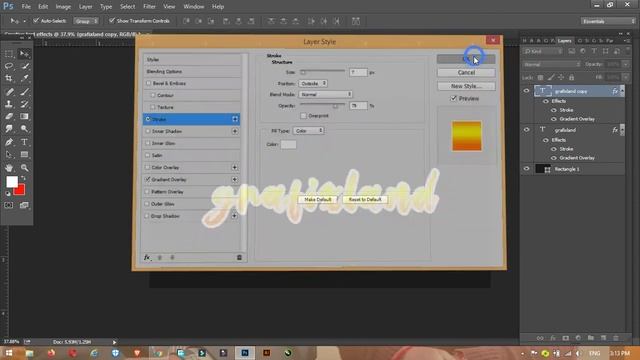Image resolution: width=640 pixels, height=360 pixels.
Task: Click lock all icon in Layers panel
Action: click(571, 77)
